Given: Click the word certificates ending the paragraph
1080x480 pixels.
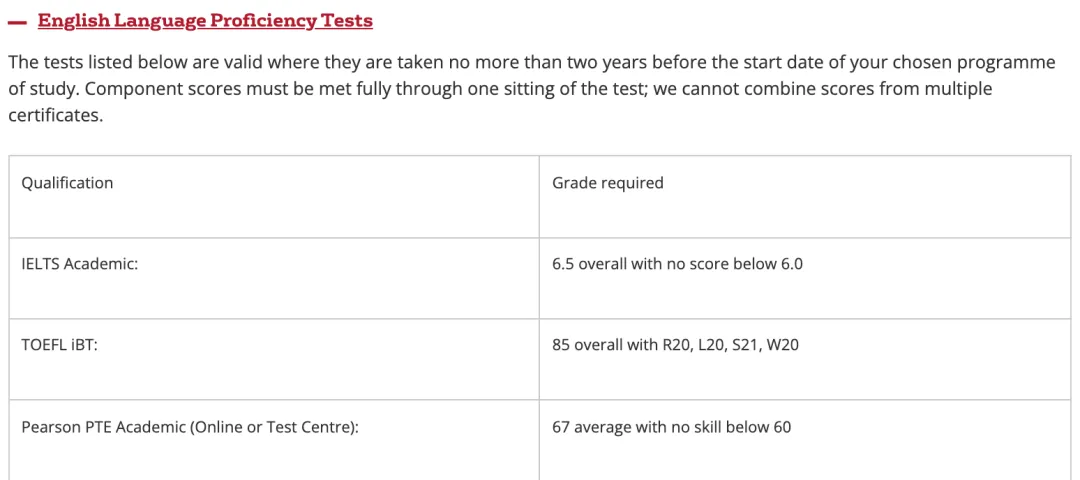Looking at the screenshot, I should tap(55, 116).
